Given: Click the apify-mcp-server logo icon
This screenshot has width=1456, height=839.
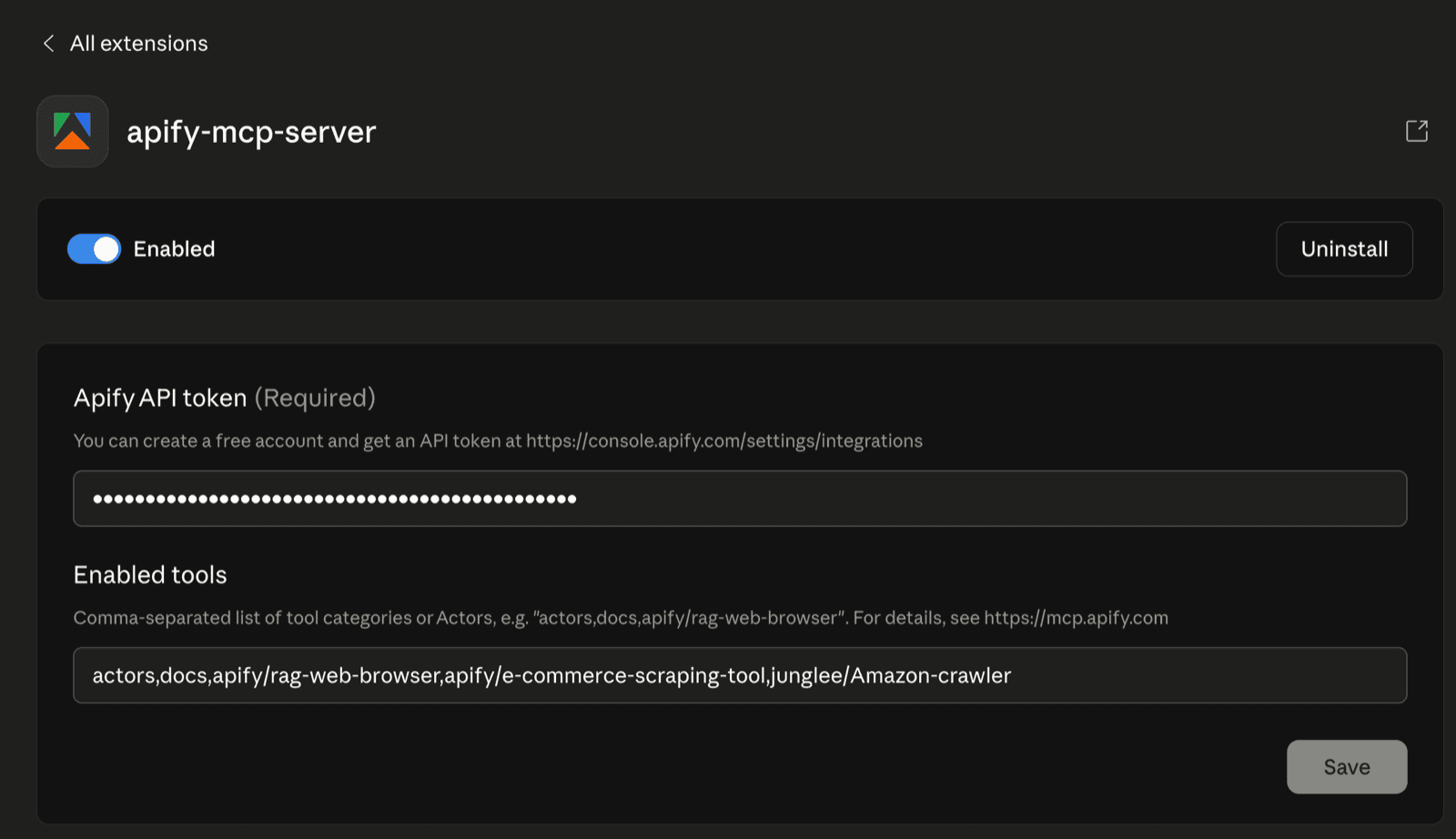Looking at the screenshot, I should click(x=73, y=132).
